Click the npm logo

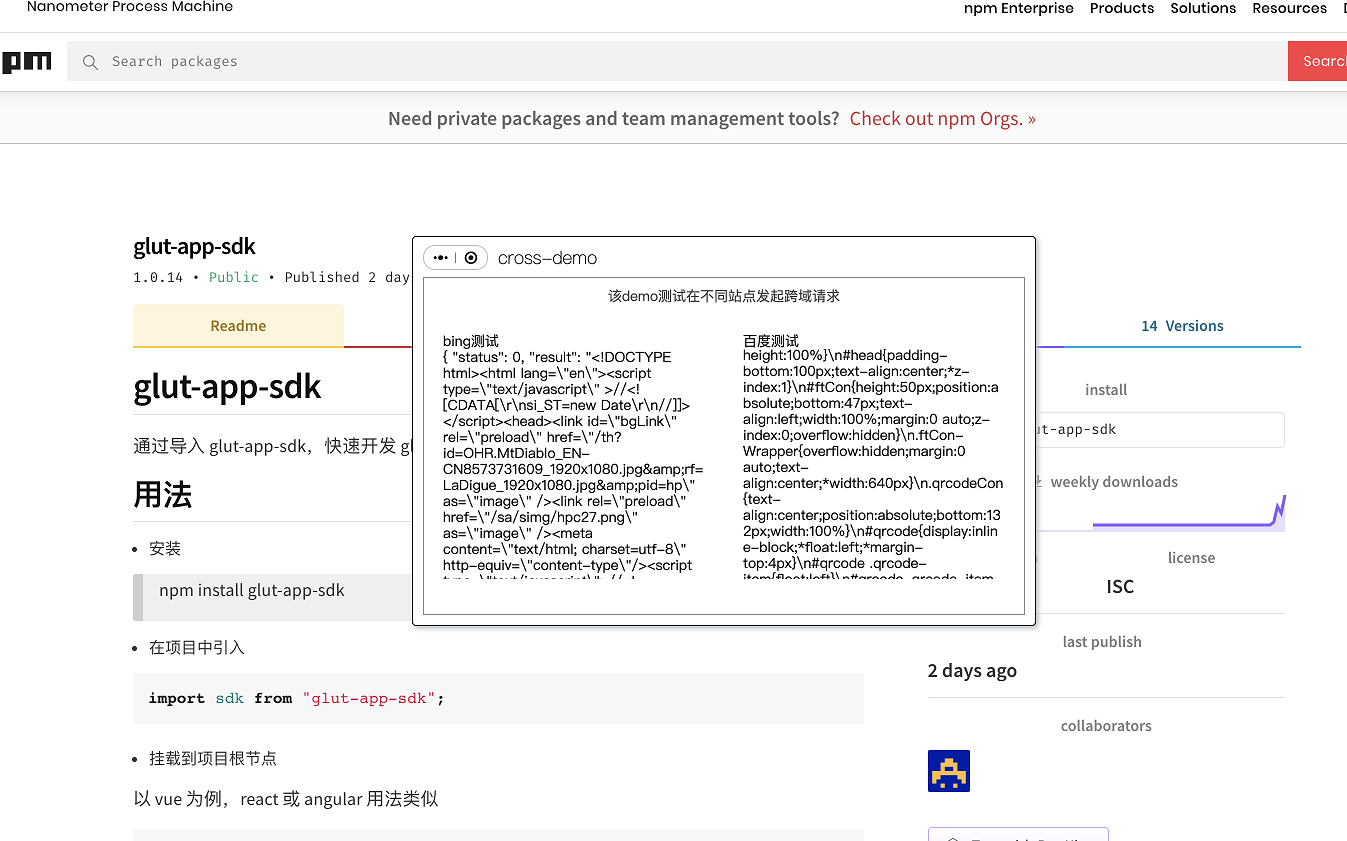(x=26, y=62)
